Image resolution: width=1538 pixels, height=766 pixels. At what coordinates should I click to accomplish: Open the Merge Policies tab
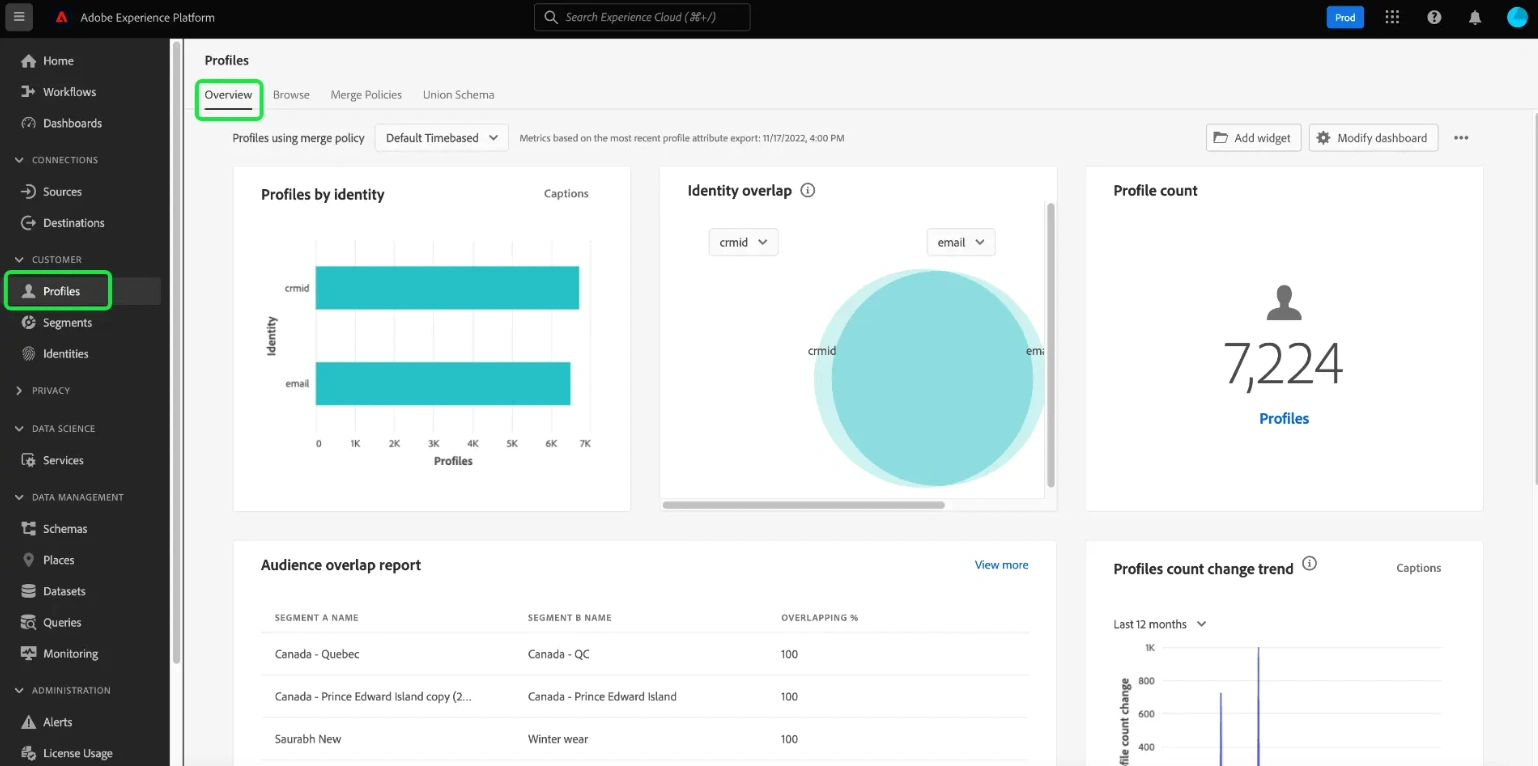[x=365, y=94]
